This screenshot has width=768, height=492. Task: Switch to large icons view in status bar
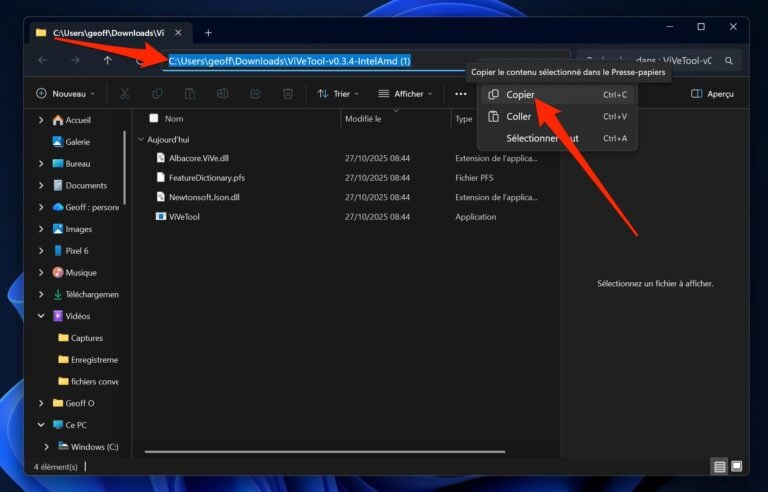(736, 466)
